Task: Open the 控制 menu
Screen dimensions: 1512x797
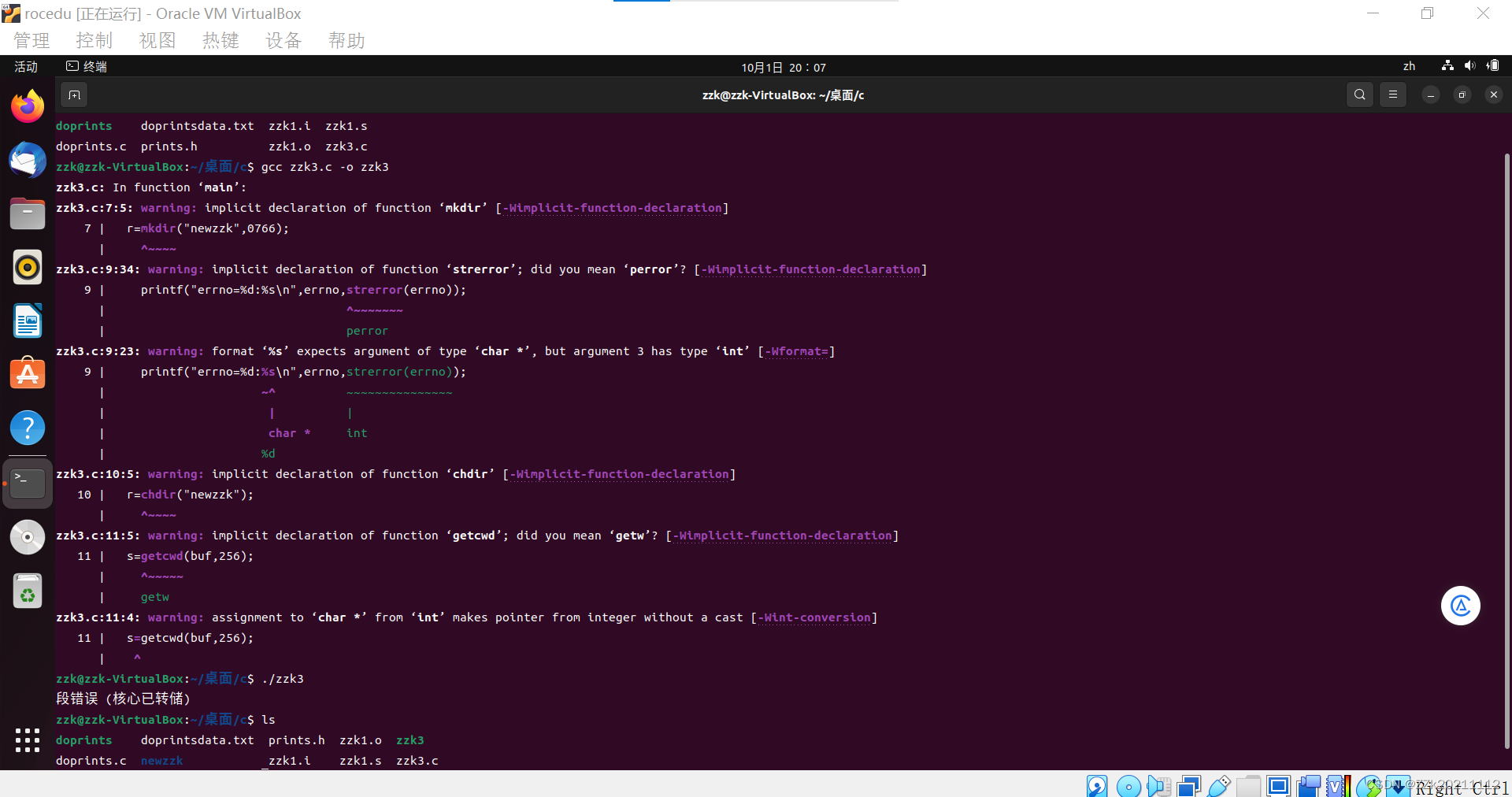Action: coord(94,40)
